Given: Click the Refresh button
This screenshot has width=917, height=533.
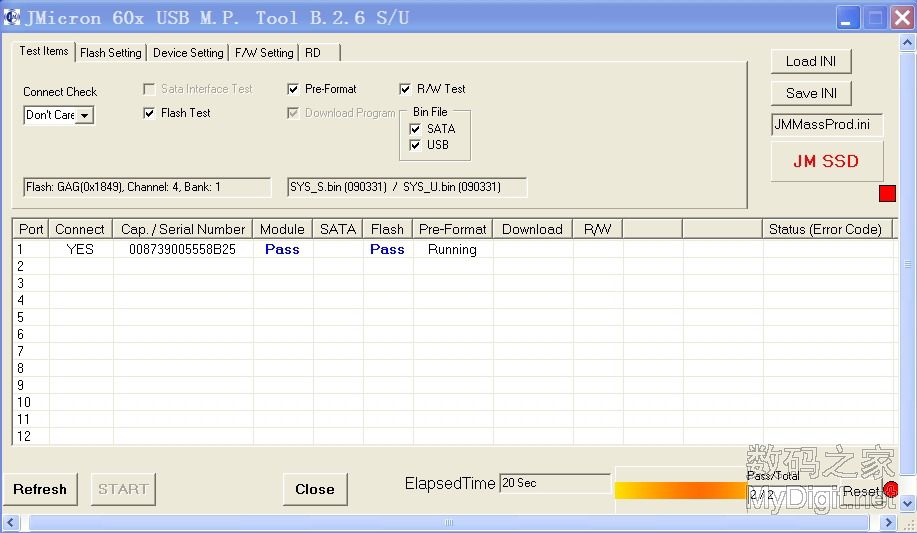Looking at the screenshot, I should (40, 489).
